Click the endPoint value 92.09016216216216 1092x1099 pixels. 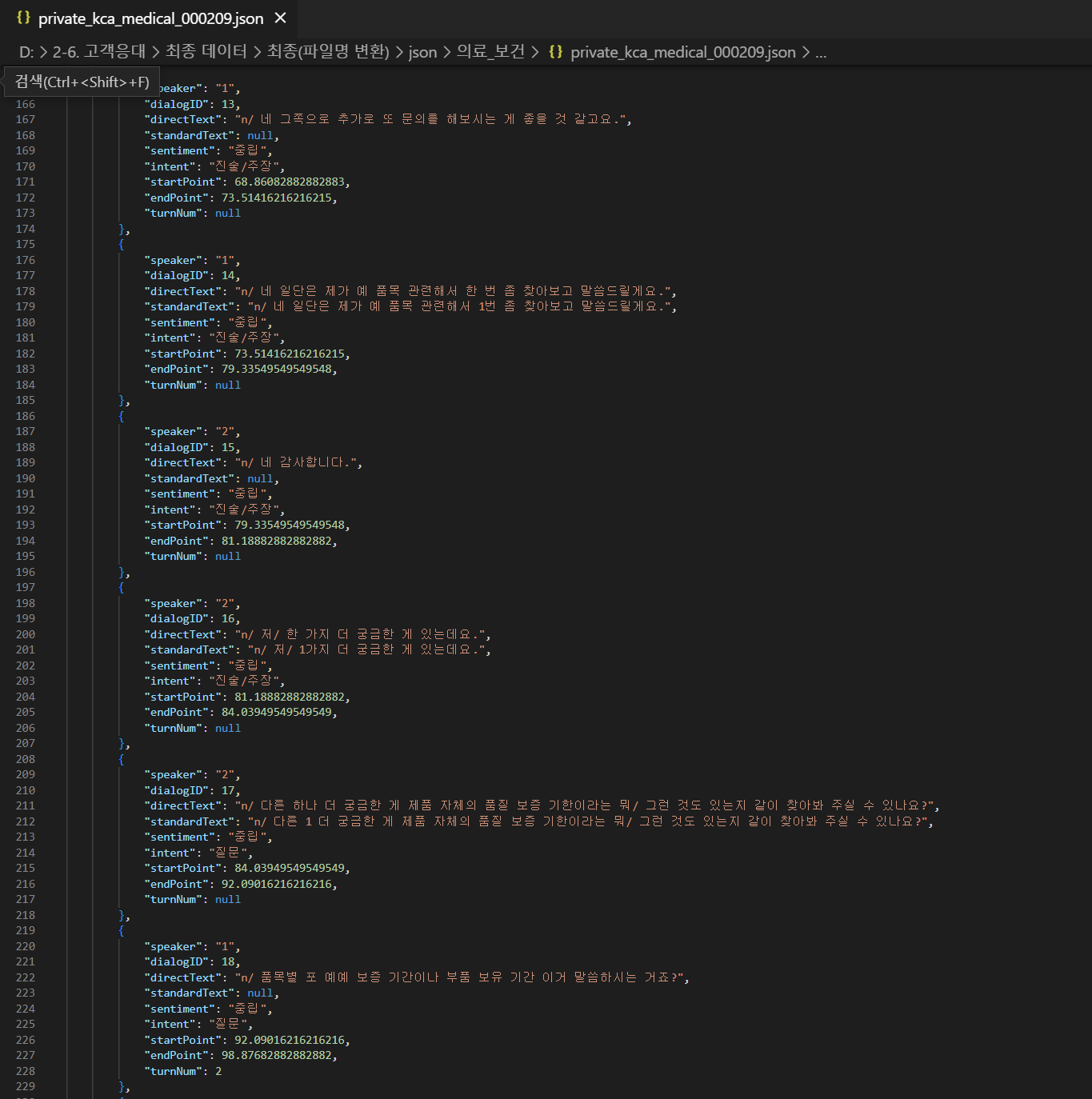coord(276,884)
